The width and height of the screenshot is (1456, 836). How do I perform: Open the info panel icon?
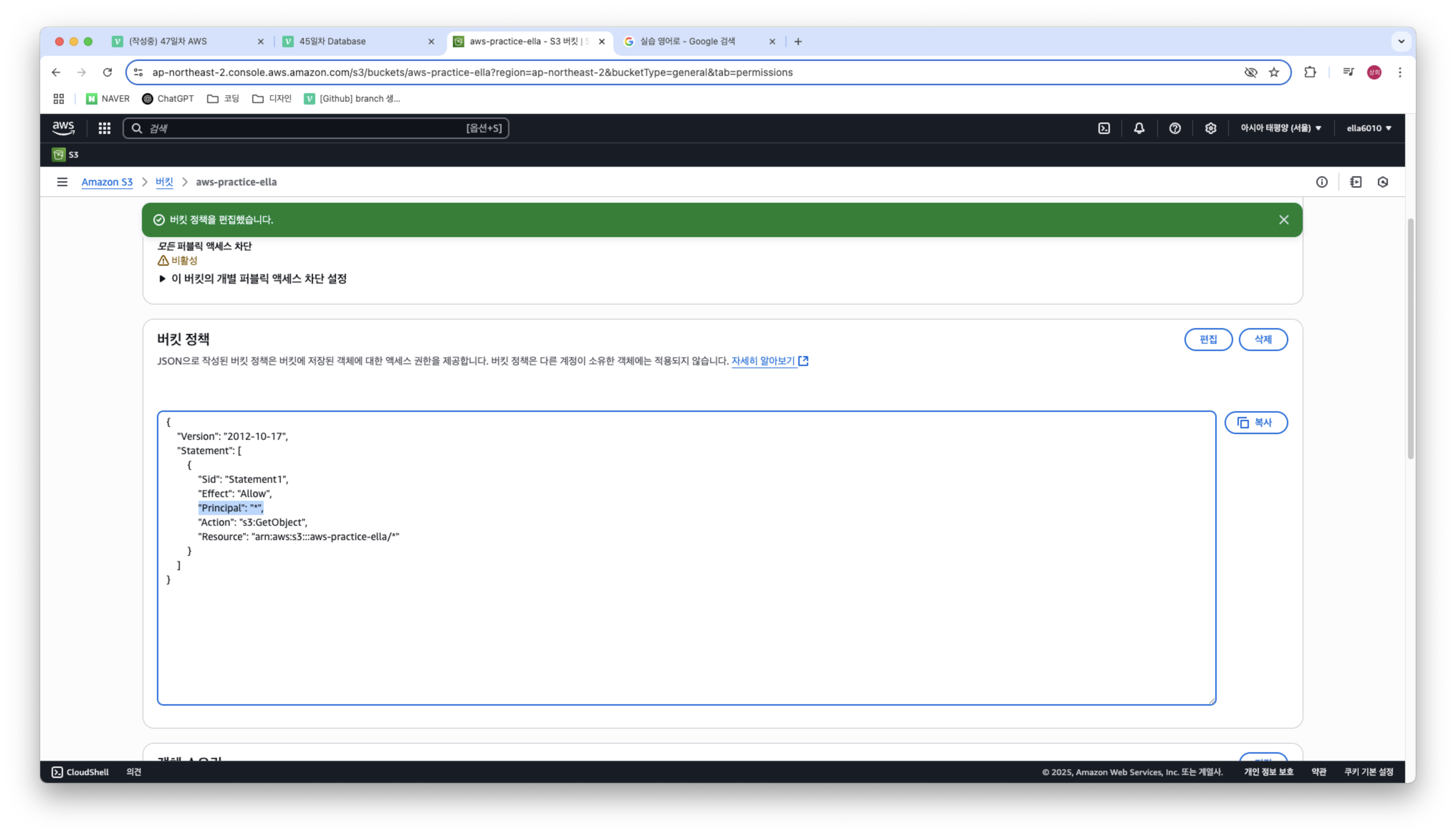pos(1322,182)
